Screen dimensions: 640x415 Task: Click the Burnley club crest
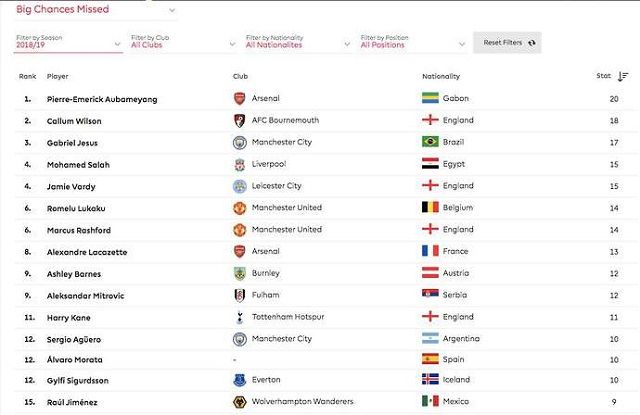click(240, 273)
